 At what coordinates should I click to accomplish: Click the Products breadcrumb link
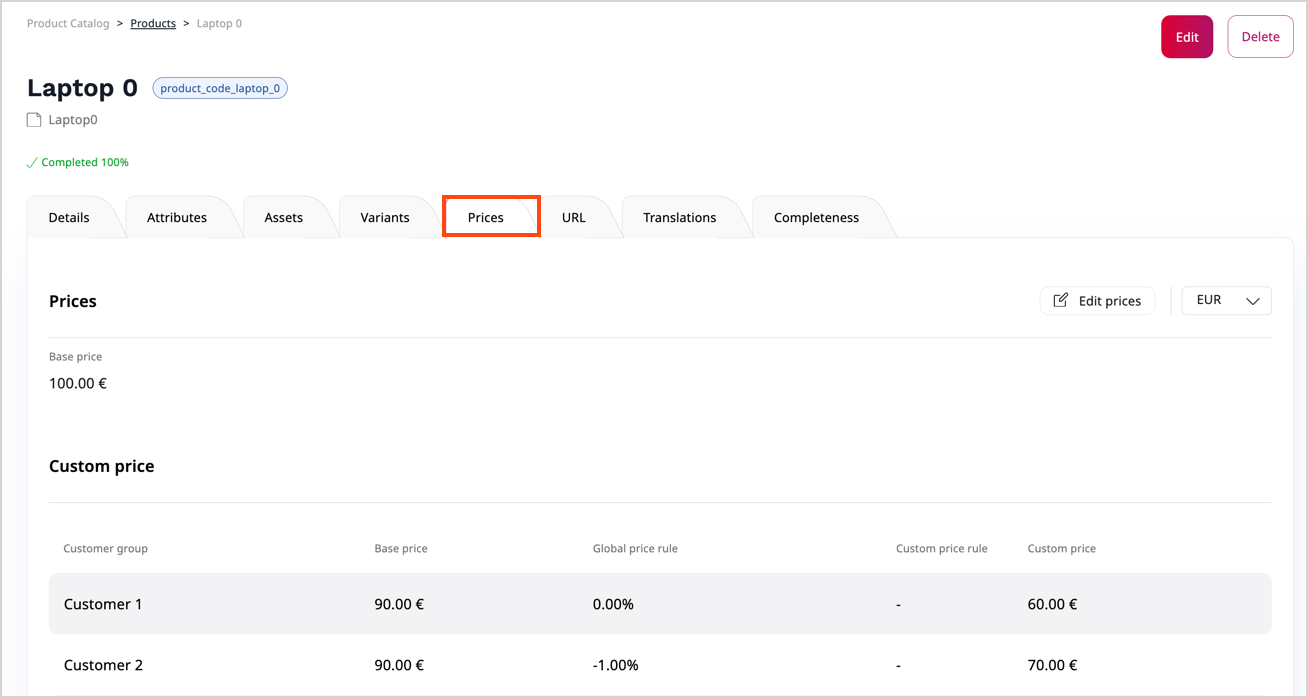pos(153,23)
